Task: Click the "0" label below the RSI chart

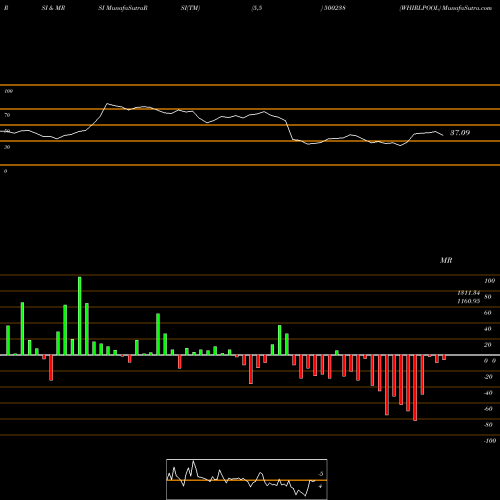Action: [5, 171]
